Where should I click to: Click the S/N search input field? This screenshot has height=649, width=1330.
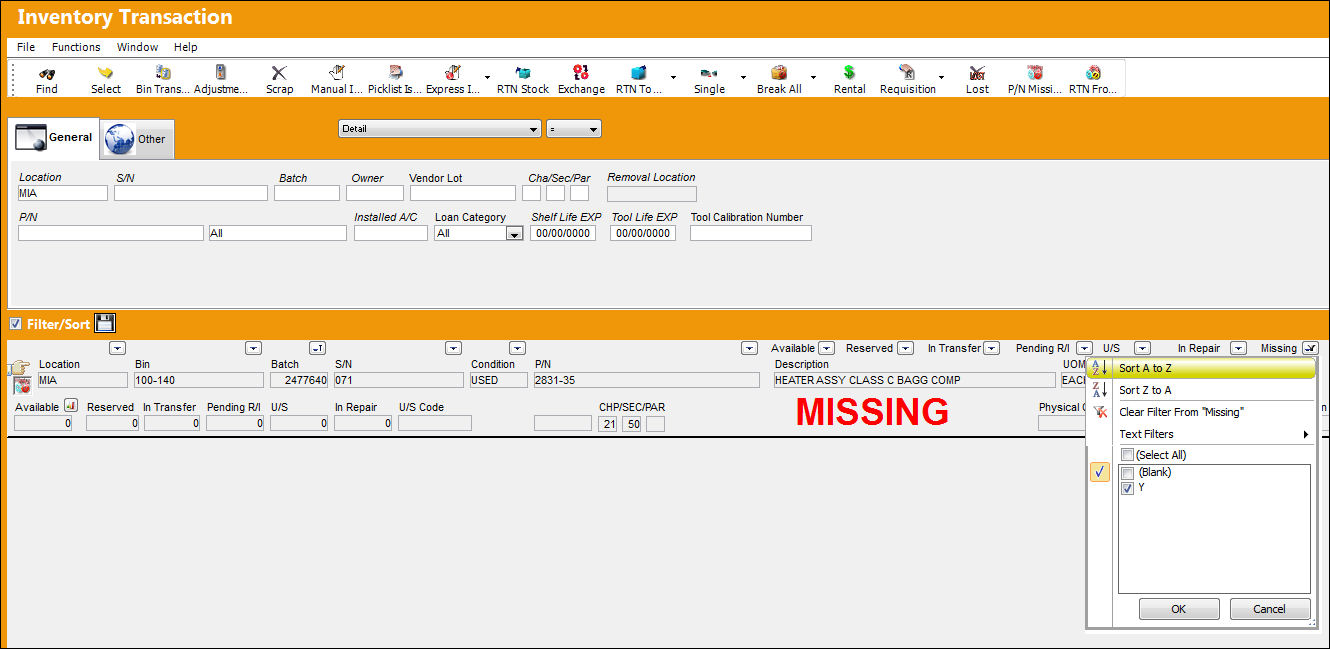point(191,193)
